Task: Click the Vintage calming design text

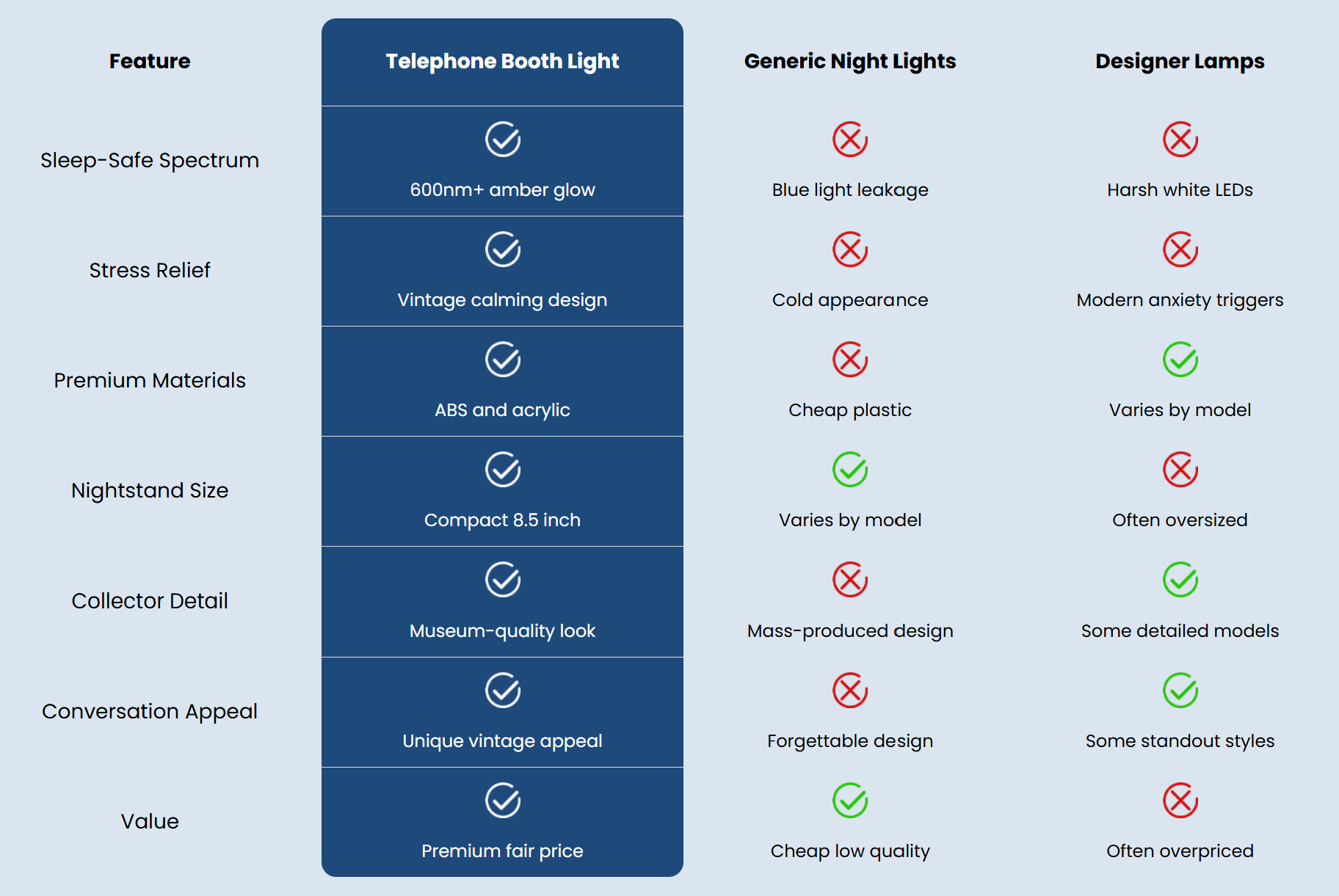Action: pos(502,300)
